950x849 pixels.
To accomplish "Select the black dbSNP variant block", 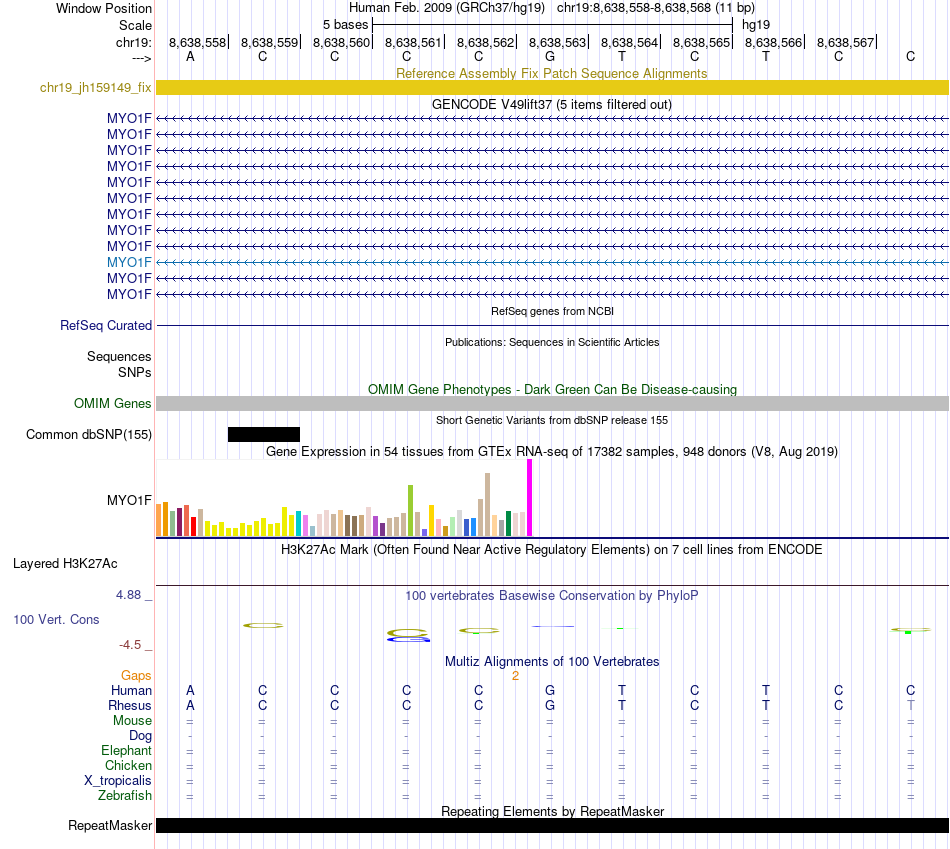I will point(264,434).
